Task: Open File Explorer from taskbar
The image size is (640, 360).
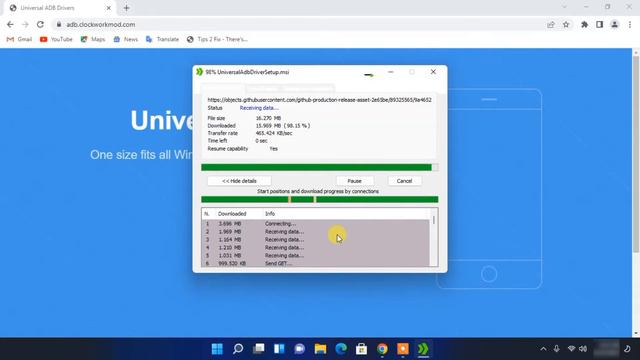Action: (x=320, y=349)
